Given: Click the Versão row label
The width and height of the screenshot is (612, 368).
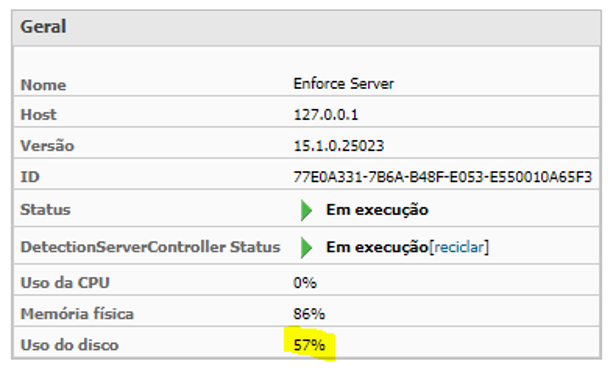Looking at the screenshot, I should 47,146.
